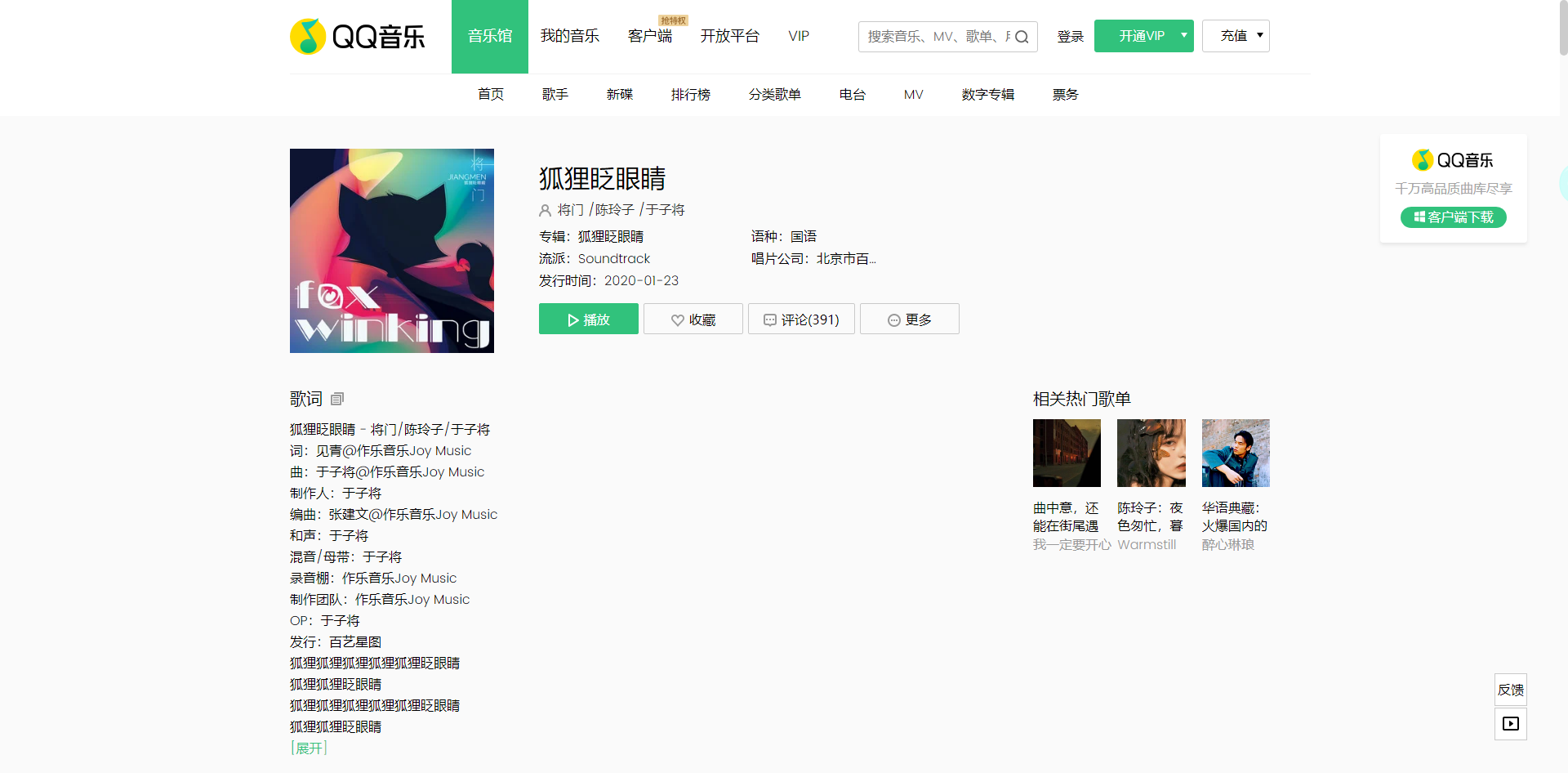This screenshot has height=773, width=1568.
Task: Click the 收藏 heart button
Action: tap(693, 319)
